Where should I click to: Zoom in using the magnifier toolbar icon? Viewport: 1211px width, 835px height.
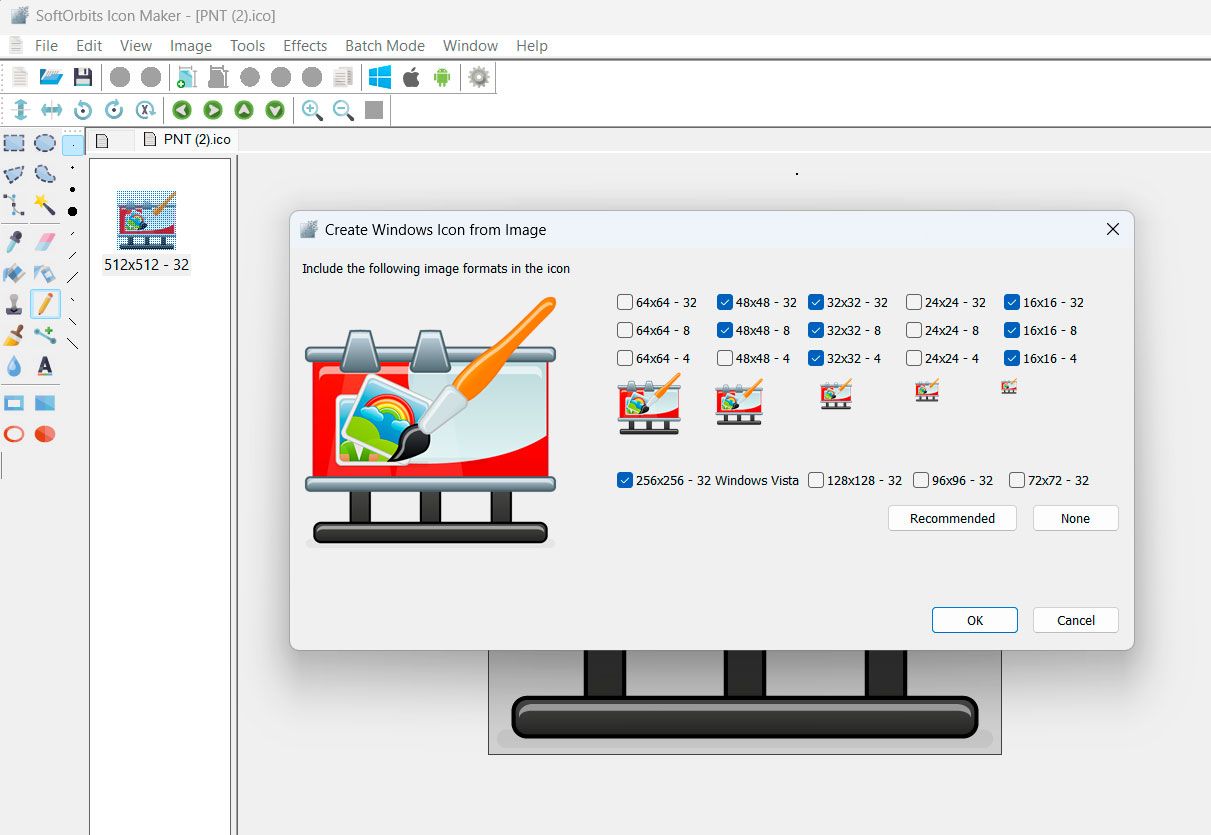coord(311,110)
